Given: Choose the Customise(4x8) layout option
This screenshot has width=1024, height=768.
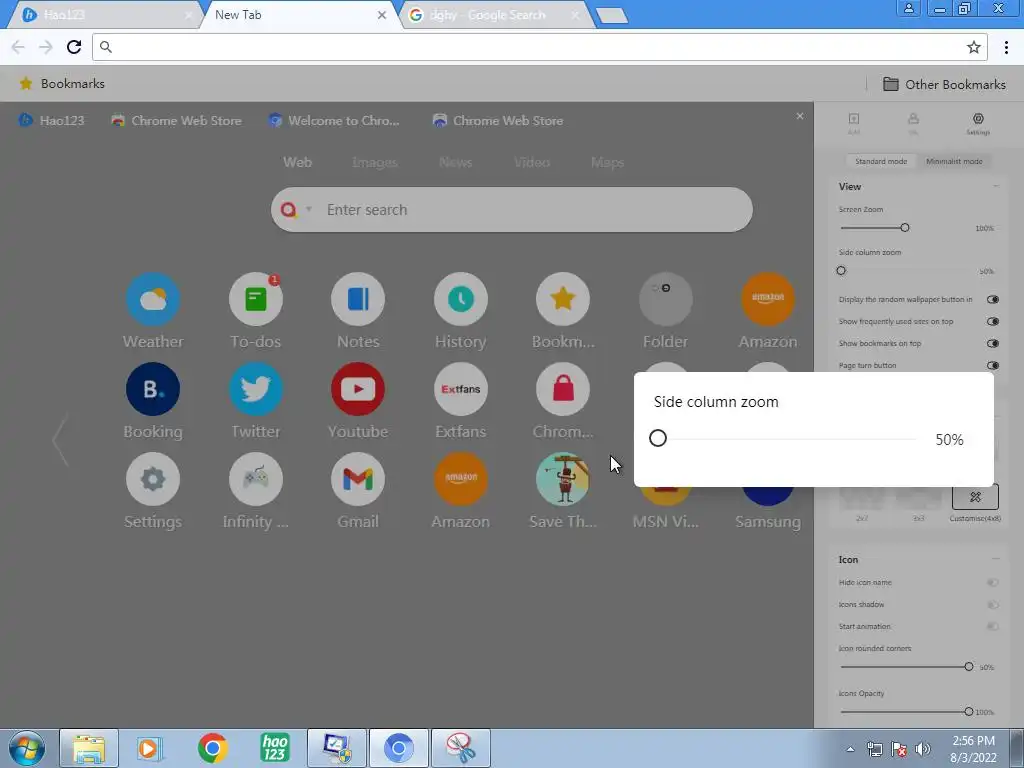Looking at the screenshot, I should 975,498.
